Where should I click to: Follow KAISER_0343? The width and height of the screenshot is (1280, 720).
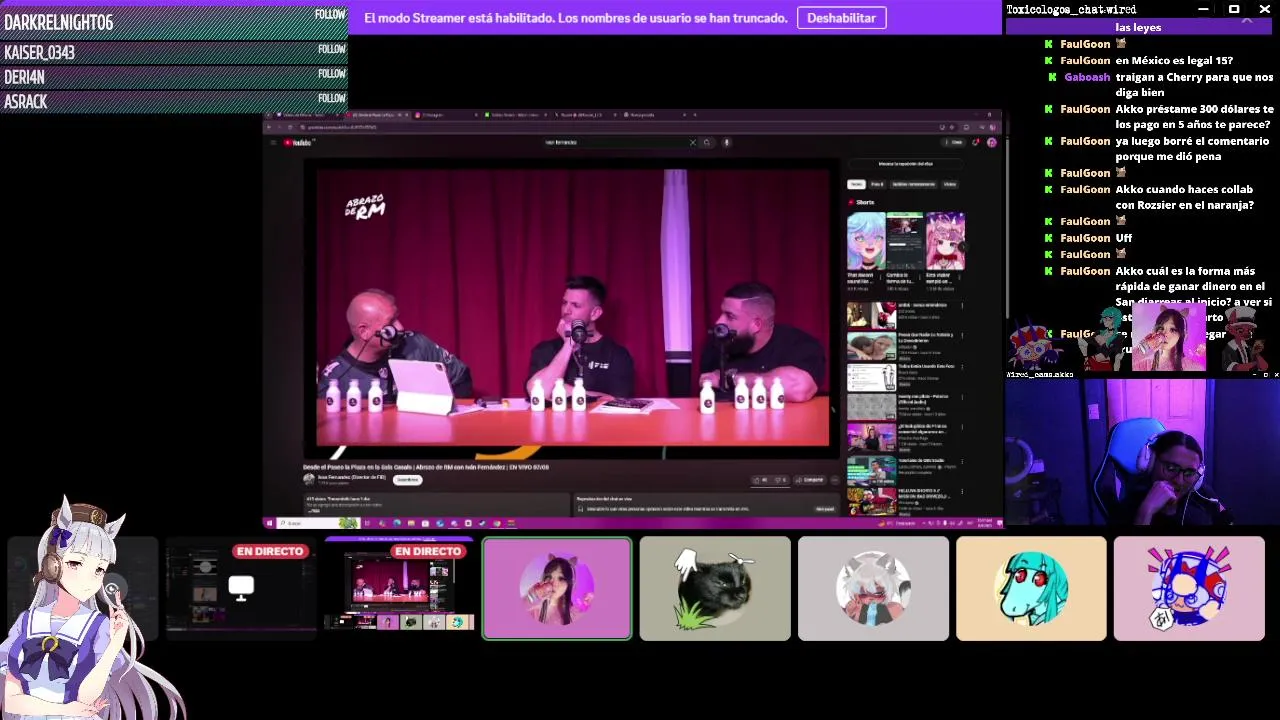332,49
